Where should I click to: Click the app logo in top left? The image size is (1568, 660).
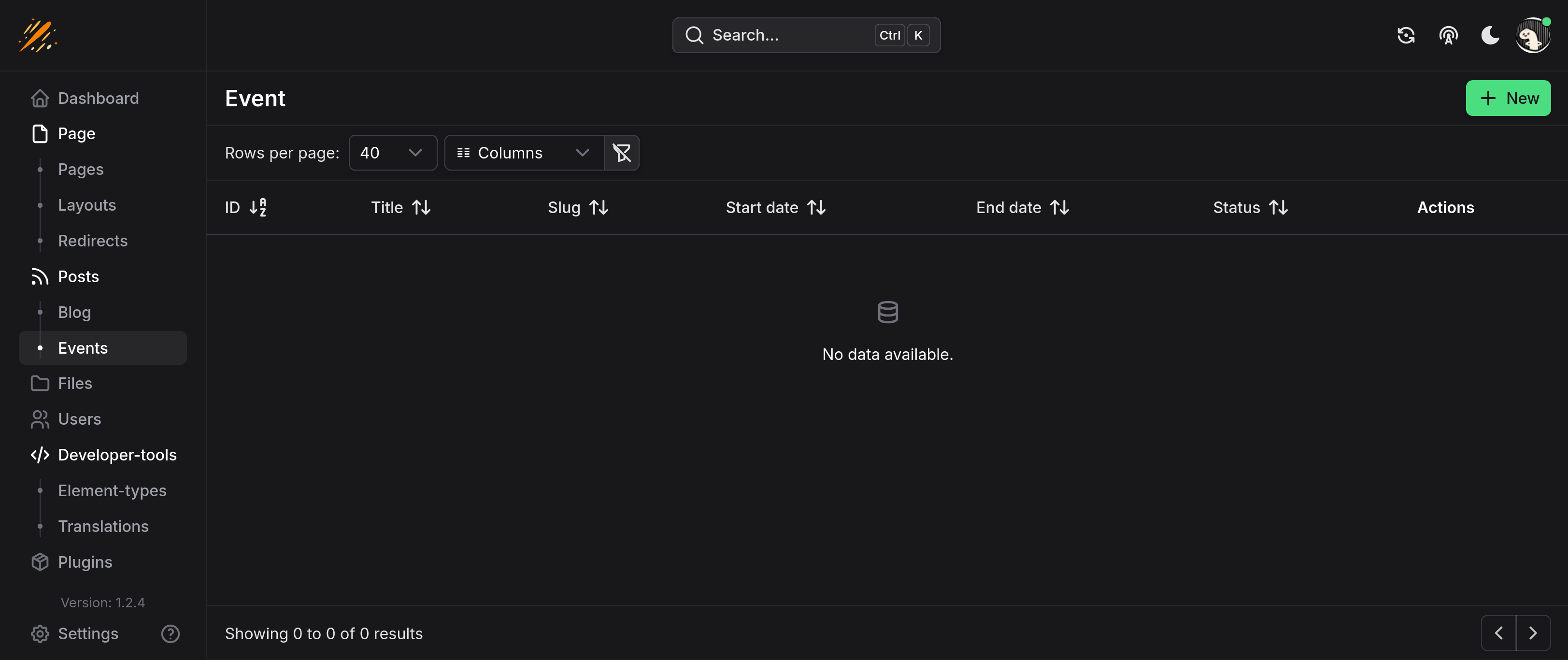(x=38, y=35)
